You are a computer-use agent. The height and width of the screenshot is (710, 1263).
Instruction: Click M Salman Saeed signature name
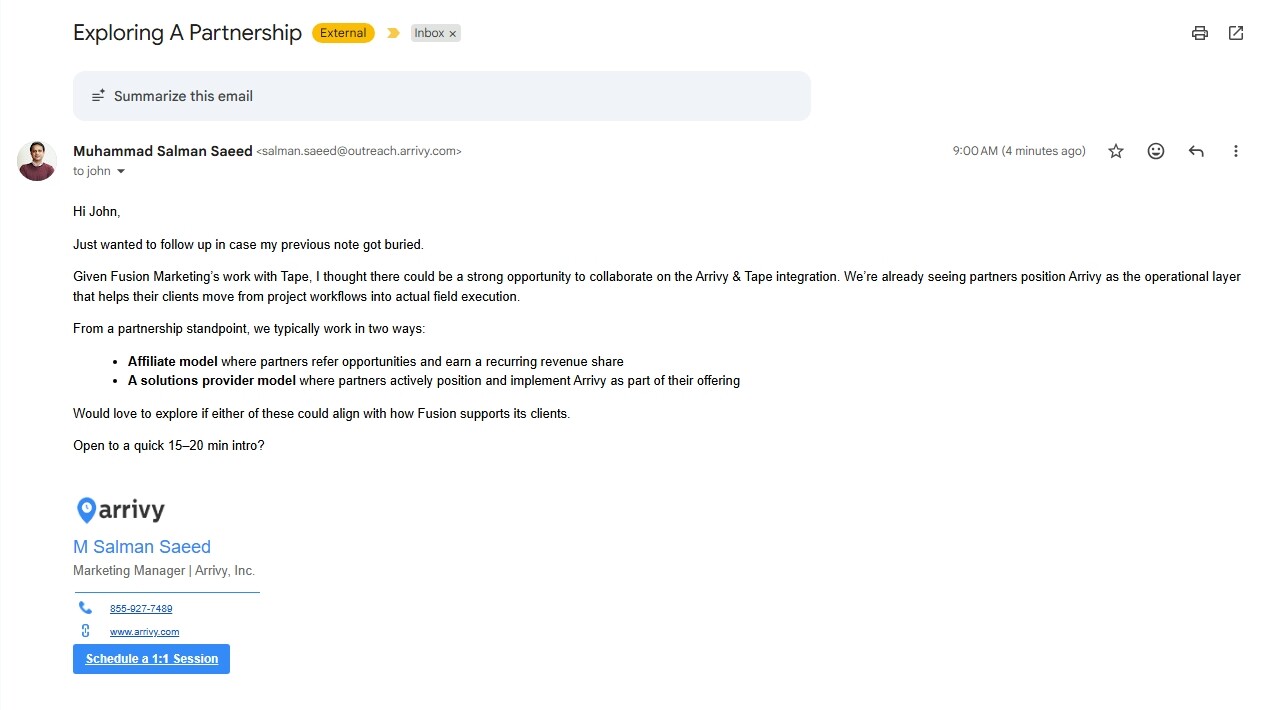[142, 547]
